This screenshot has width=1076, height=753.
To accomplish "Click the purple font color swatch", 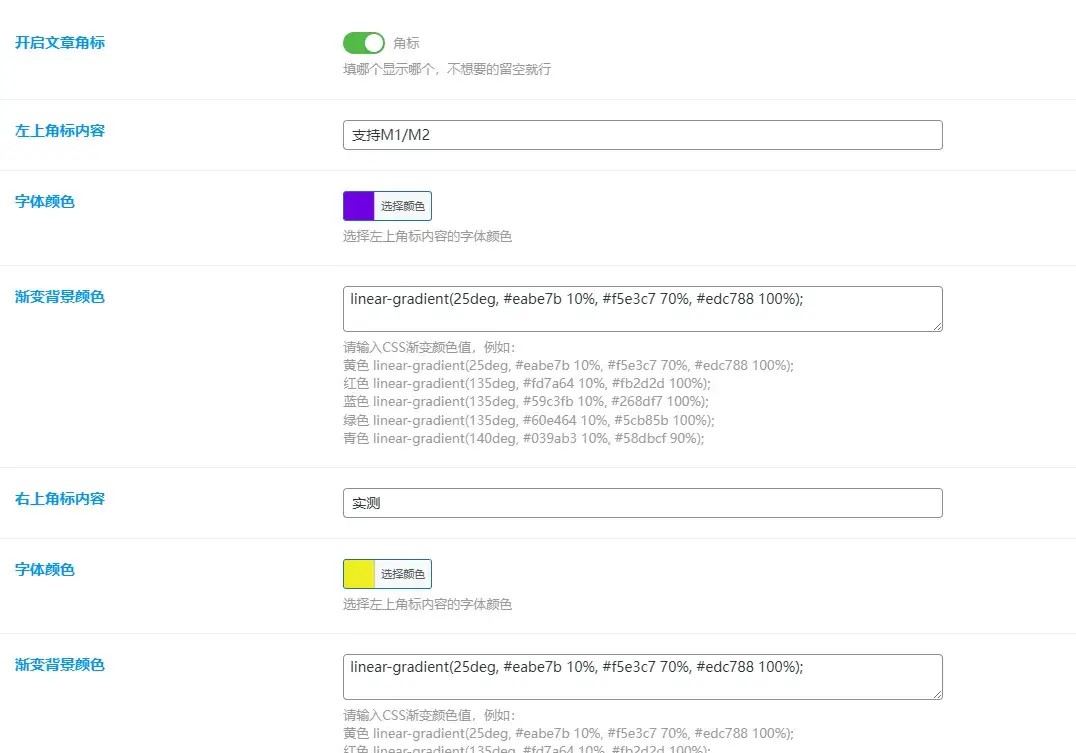I will coord(359,206).
